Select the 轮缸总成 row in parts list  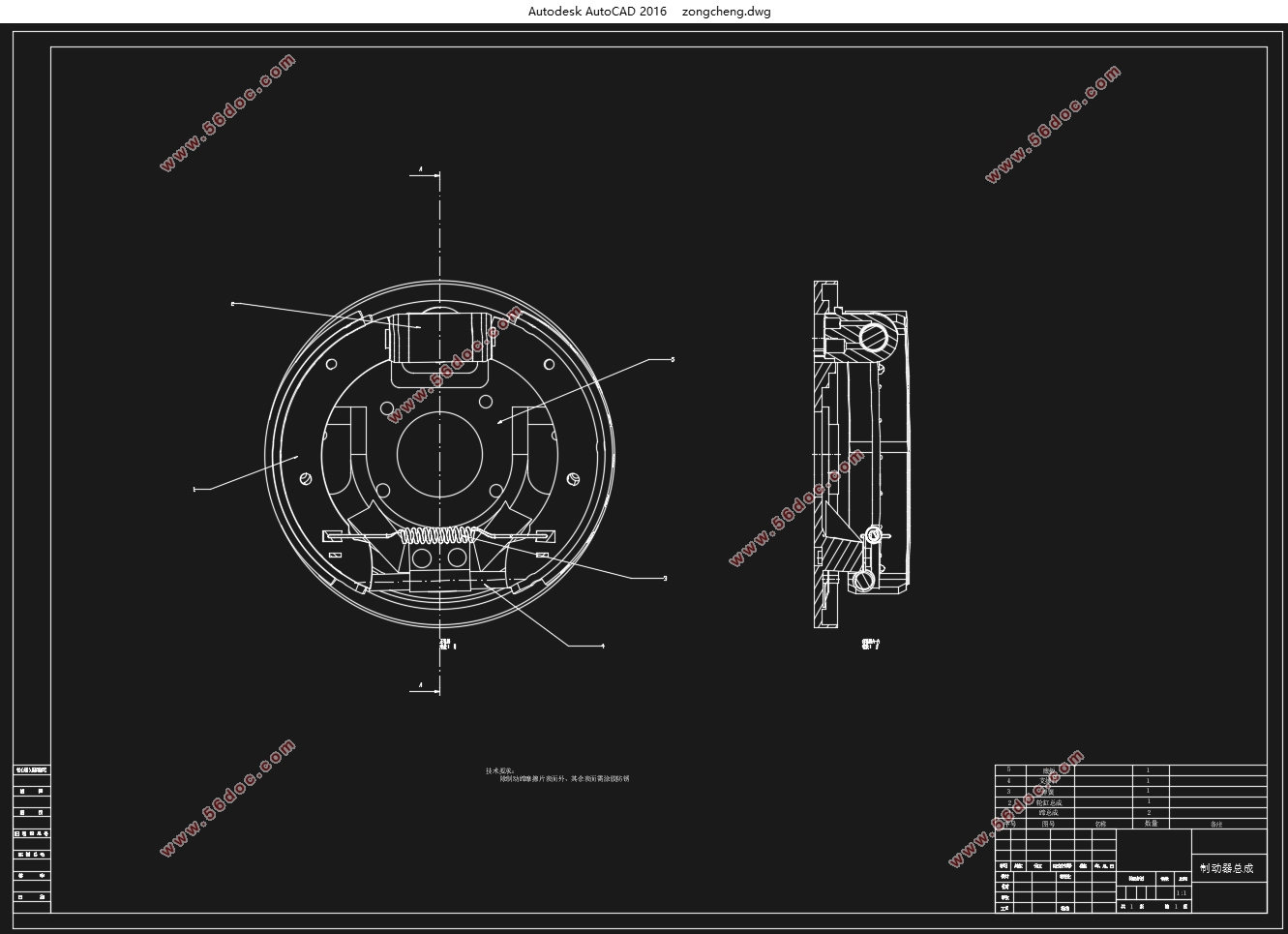click(x=1048, y=802)
